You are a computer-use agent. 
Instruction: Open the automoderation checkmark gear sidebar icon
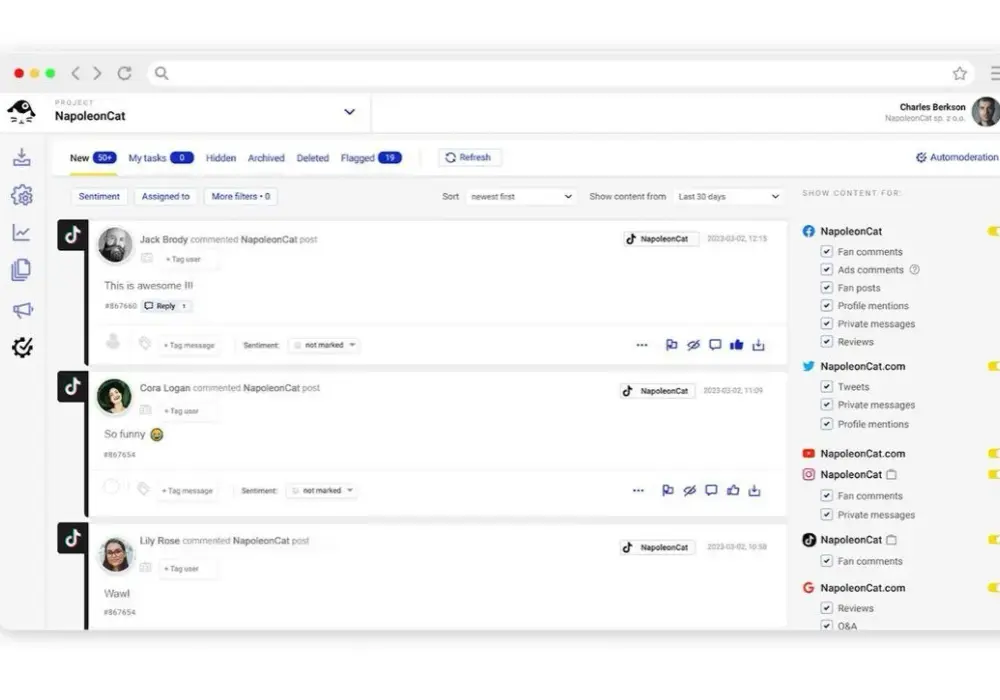(22, 347)
